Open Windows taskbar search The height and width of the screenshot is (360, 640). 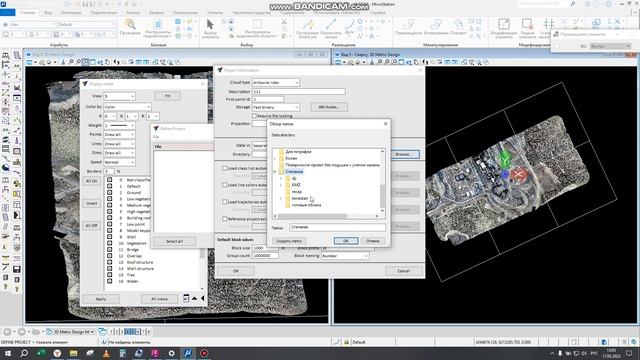tap(24, 353)
